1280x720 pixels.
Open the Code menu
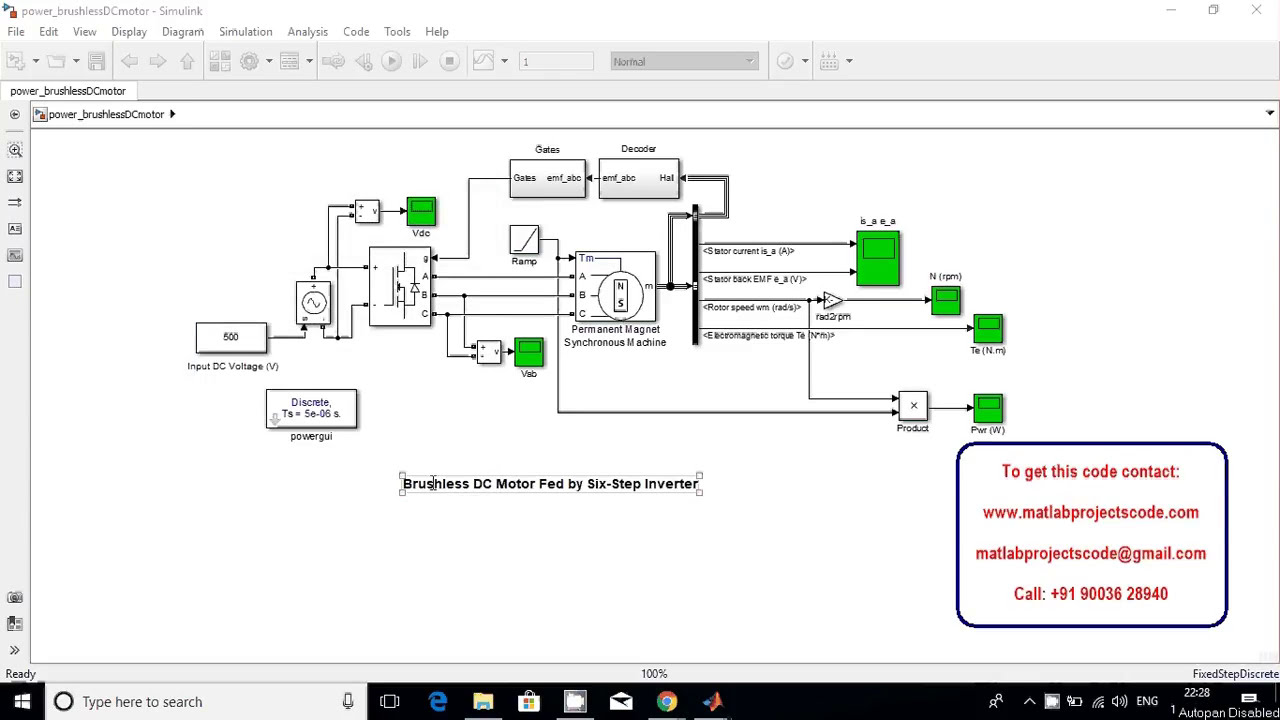click(x=356, y=32)
